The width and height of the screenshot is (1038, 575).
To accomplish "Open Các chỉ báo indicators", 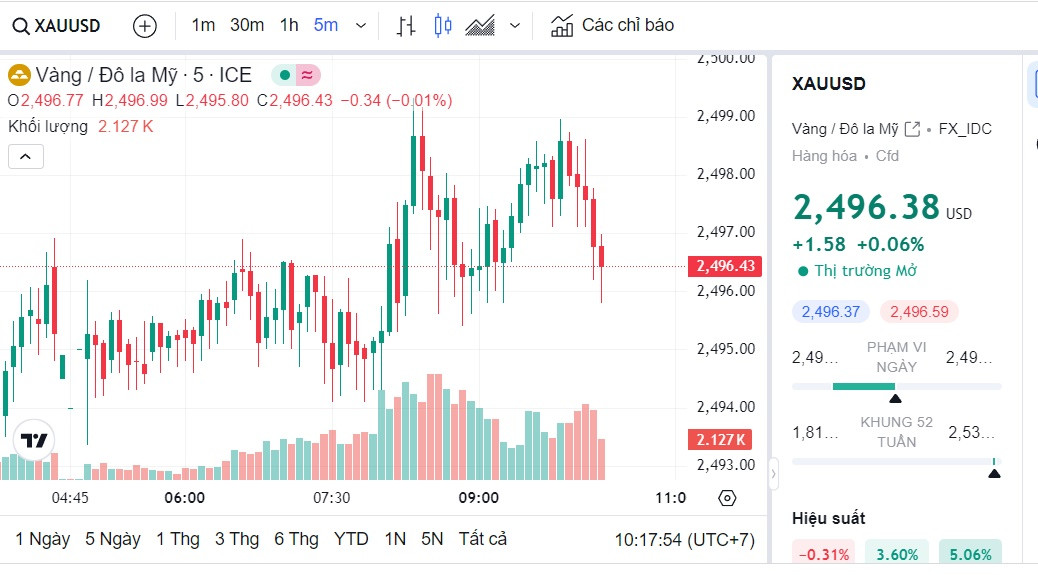I will (612, 25).
